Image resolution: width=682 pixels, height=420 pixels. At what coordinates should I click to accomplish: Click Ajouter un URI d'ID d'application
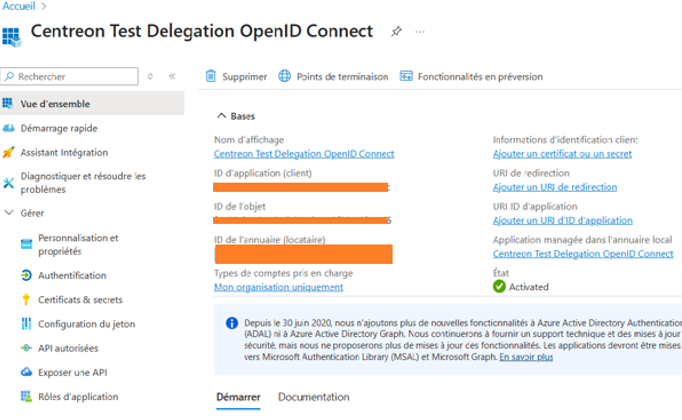click(x=563, y=220)
